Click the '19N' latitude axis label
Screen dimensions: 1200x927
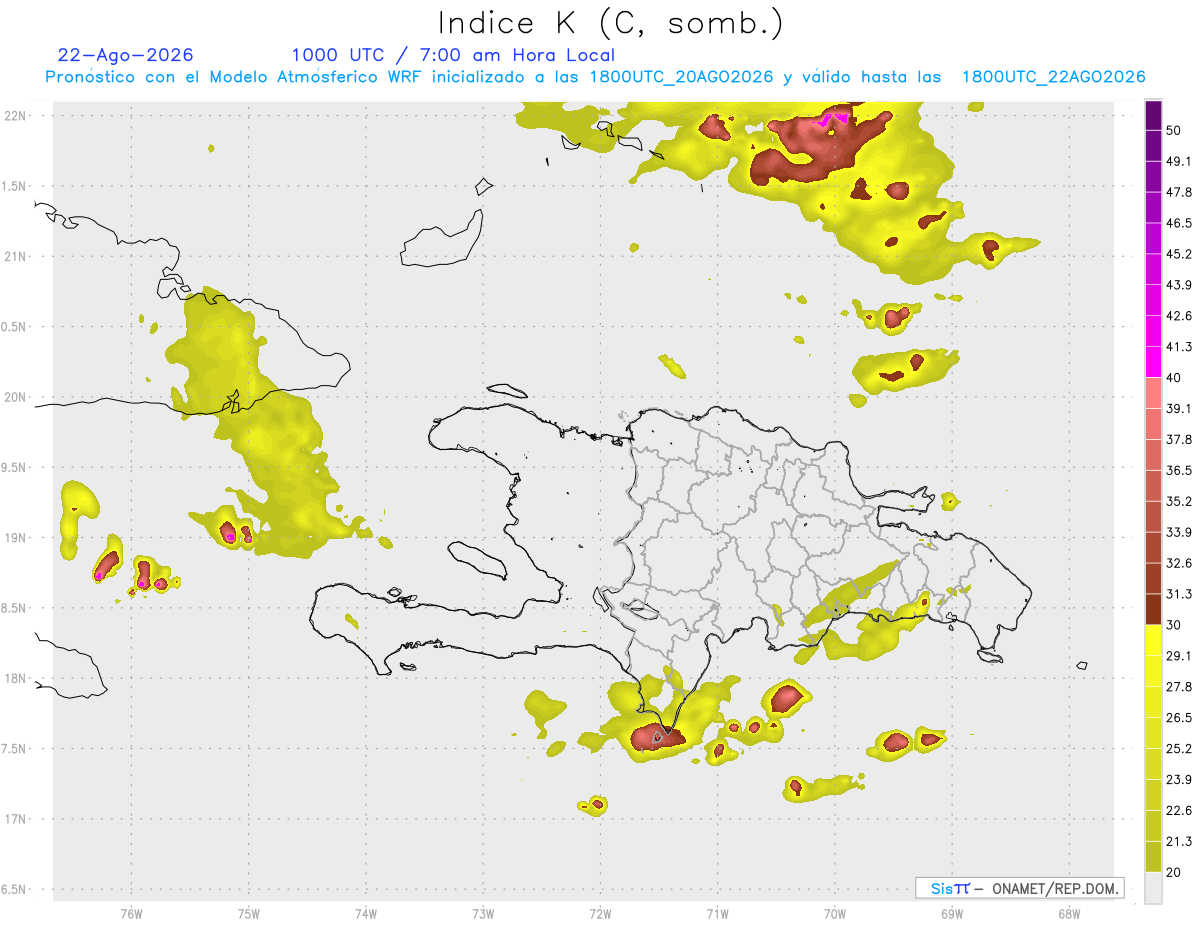15,538
